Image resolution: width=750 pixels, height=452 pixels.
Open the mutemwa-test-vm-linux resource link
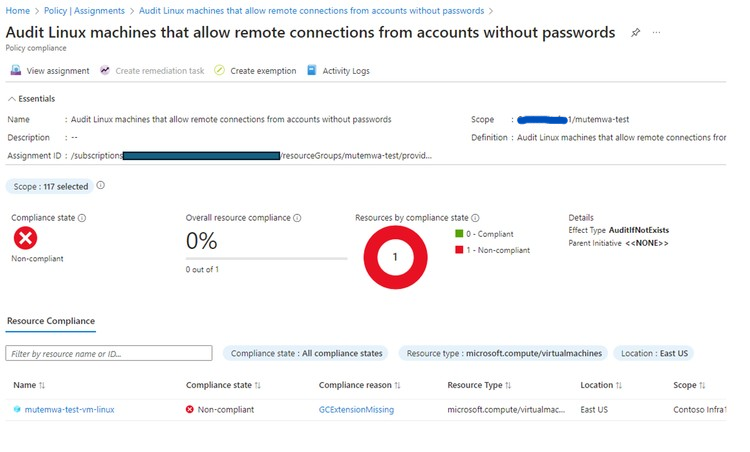(69, 409)
